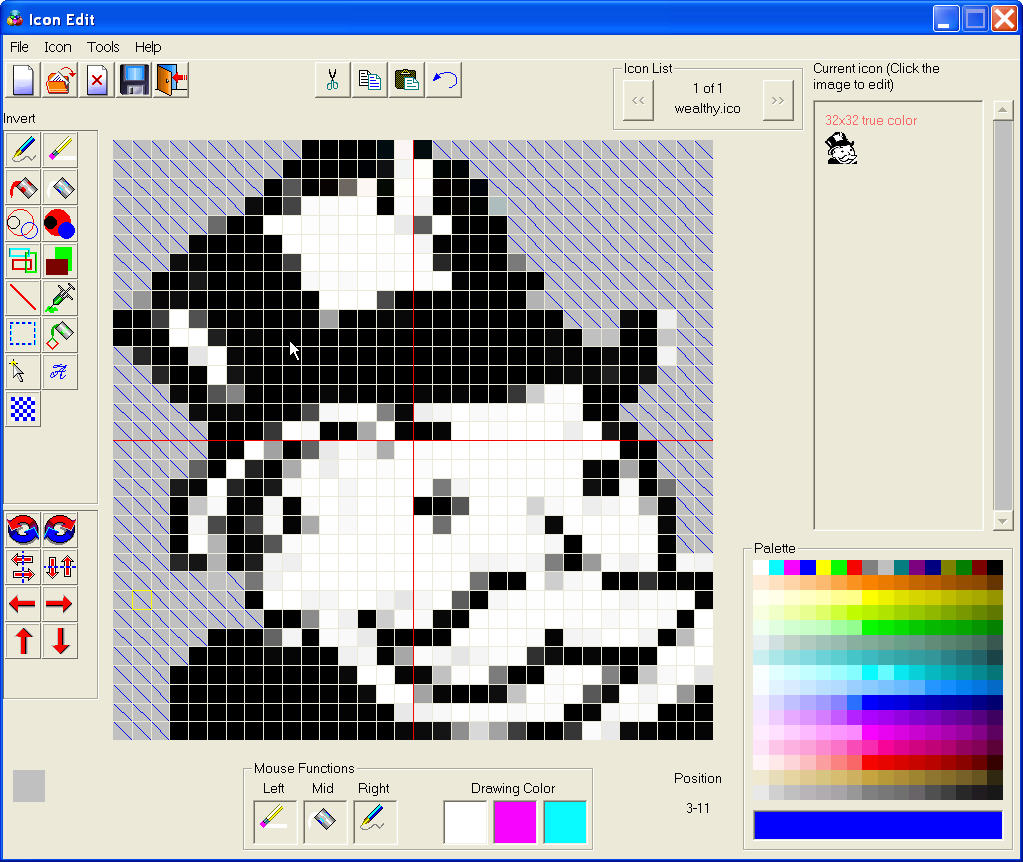
Task: Pick bright red in the palette's top row
Action: click(854, 567)
